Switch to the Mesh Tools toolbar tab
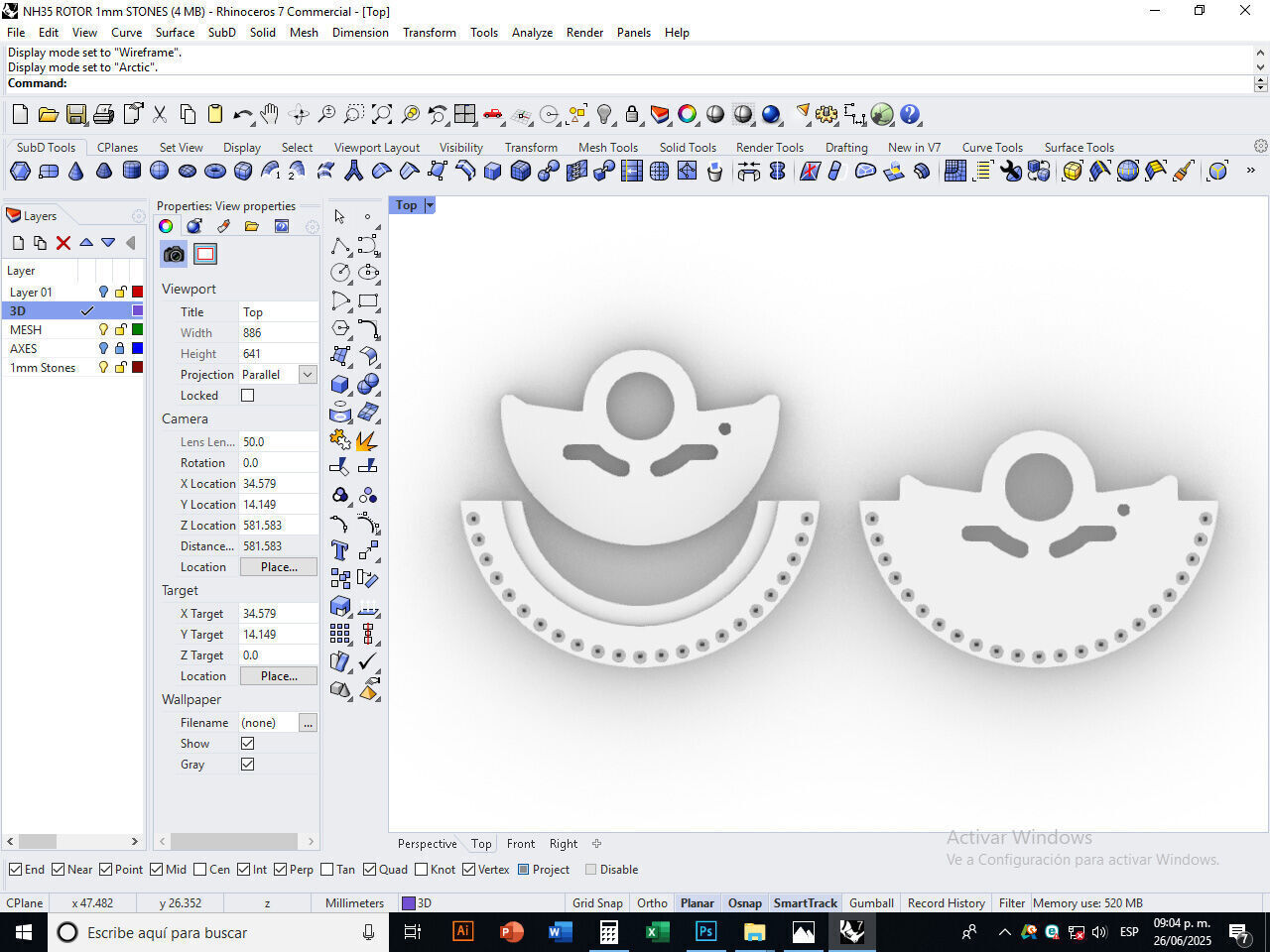This screenshot has width=1270, height=952. point(608,148)
